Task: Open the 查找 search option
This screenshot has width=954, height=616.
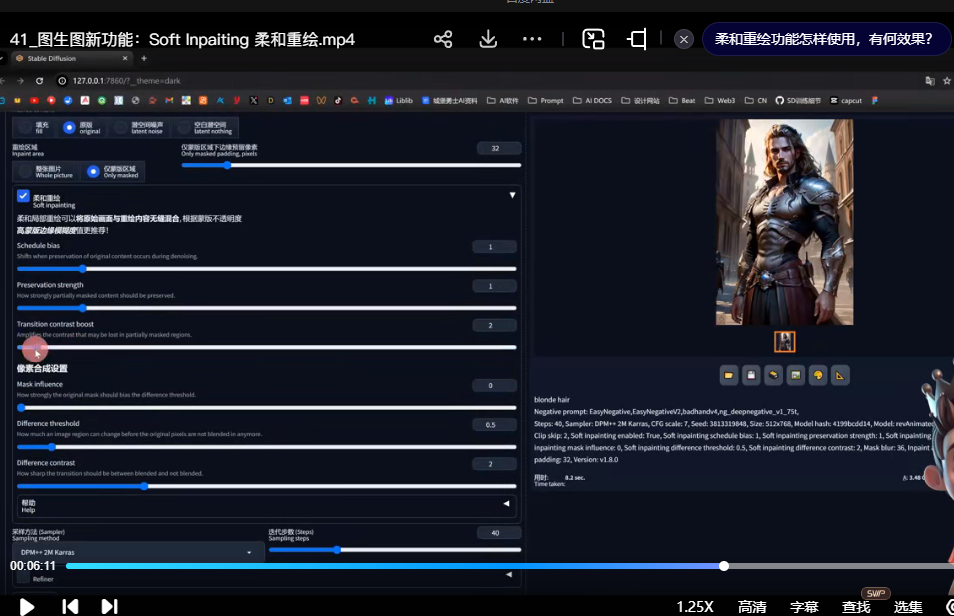Action: [856, 607]
